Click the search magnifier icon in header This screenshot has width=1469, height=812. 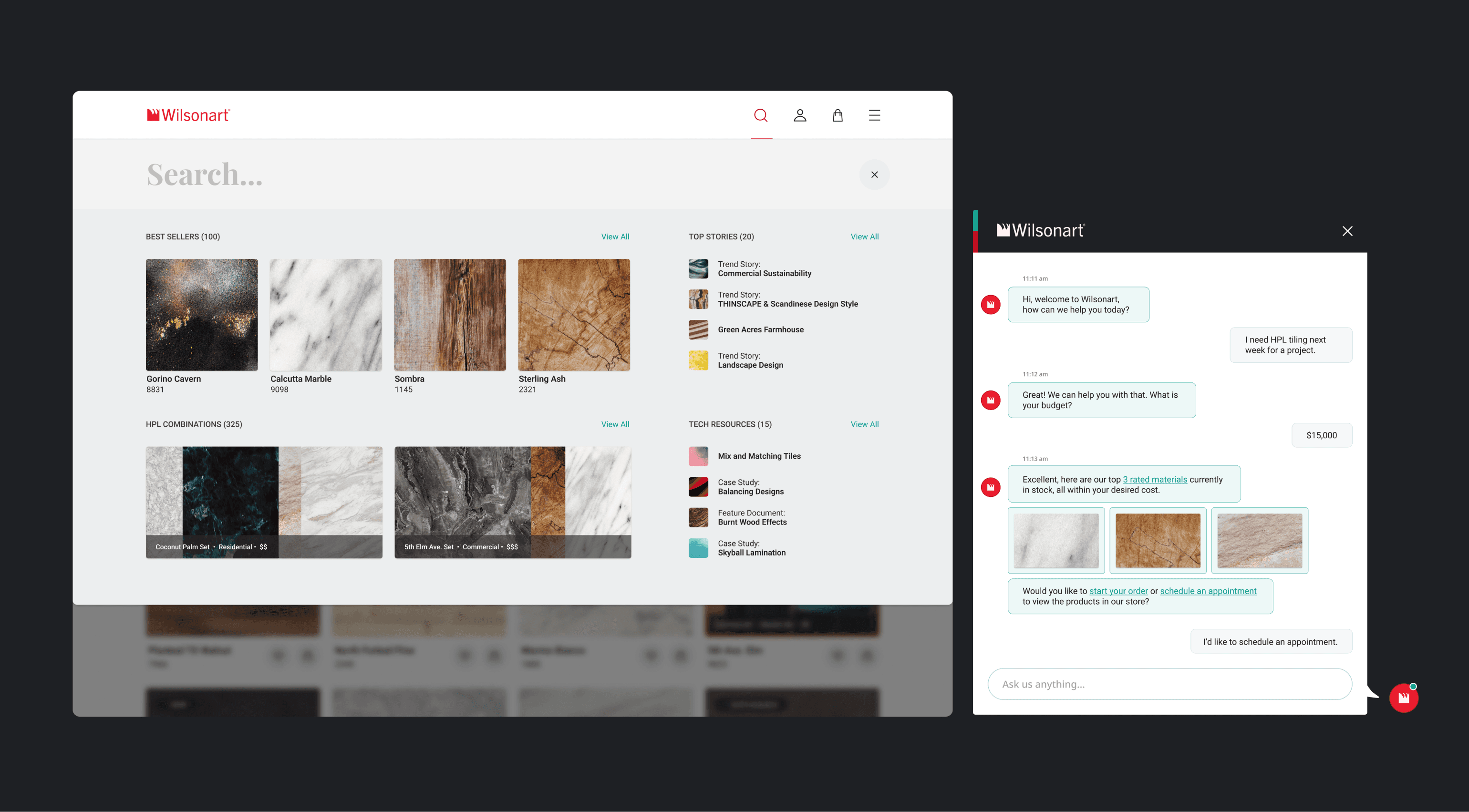[x=761, y=115]
